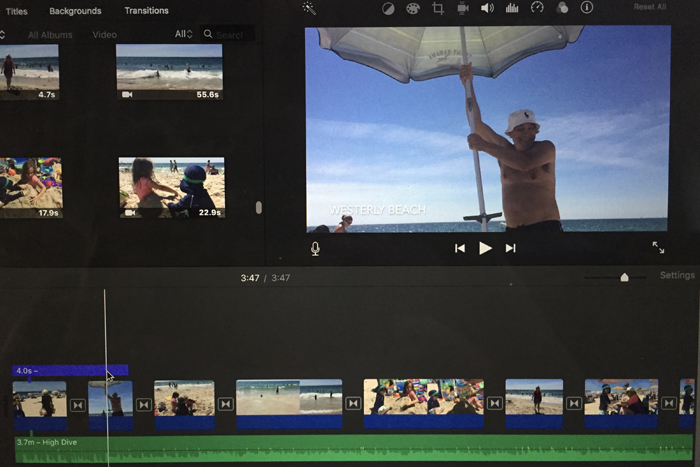Select the crop tool
The height and width of the screenshot is (467, 700).
coord(438,8)
